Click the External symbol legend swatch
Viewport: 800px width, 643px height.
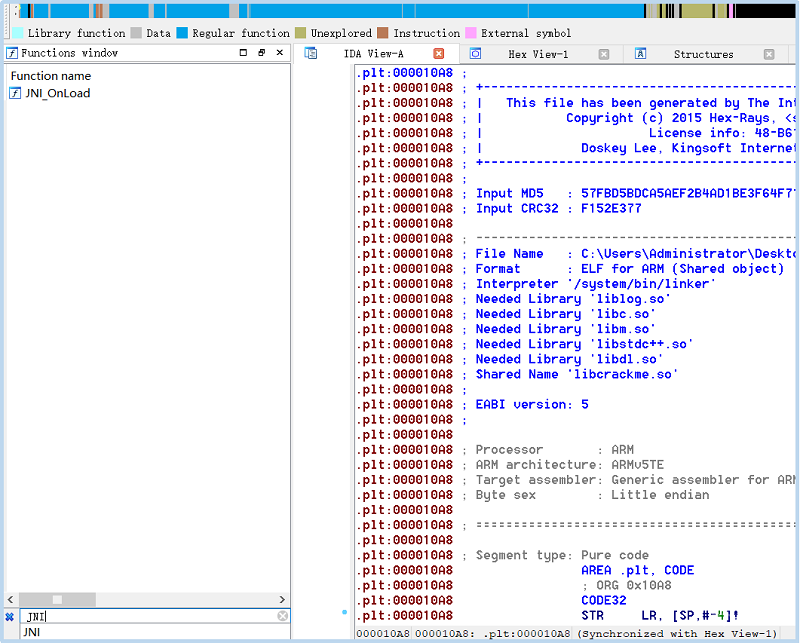point(471,33)
